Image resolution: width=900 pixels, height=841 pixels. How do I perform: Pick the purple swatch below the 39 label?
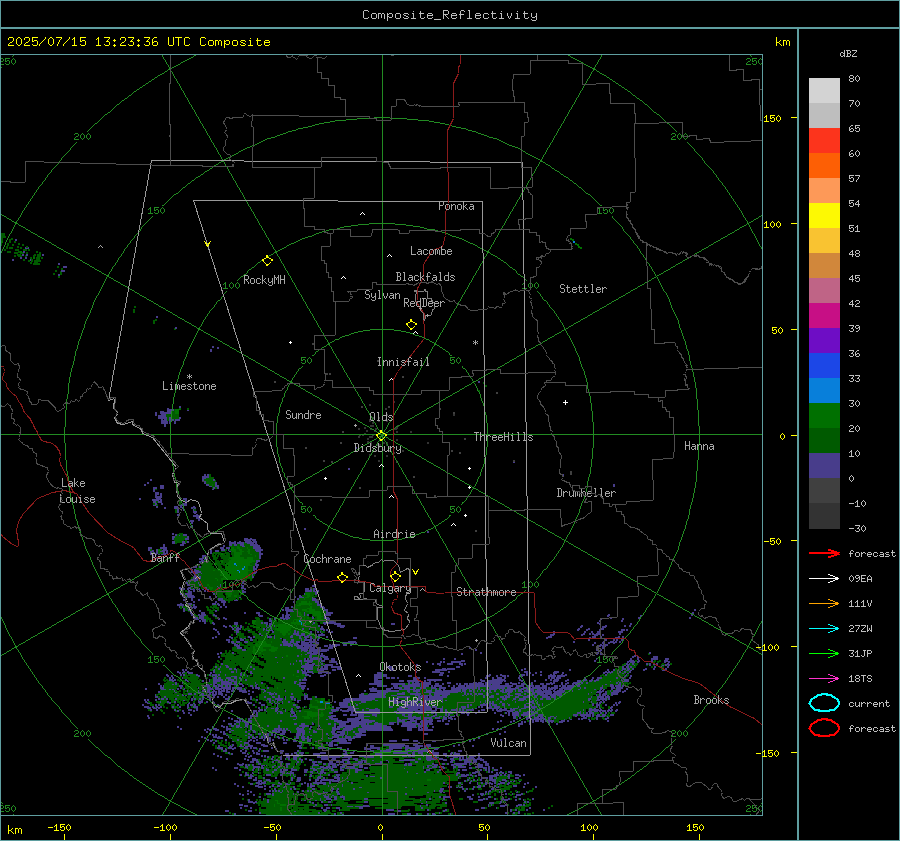(x=824, y=340)
